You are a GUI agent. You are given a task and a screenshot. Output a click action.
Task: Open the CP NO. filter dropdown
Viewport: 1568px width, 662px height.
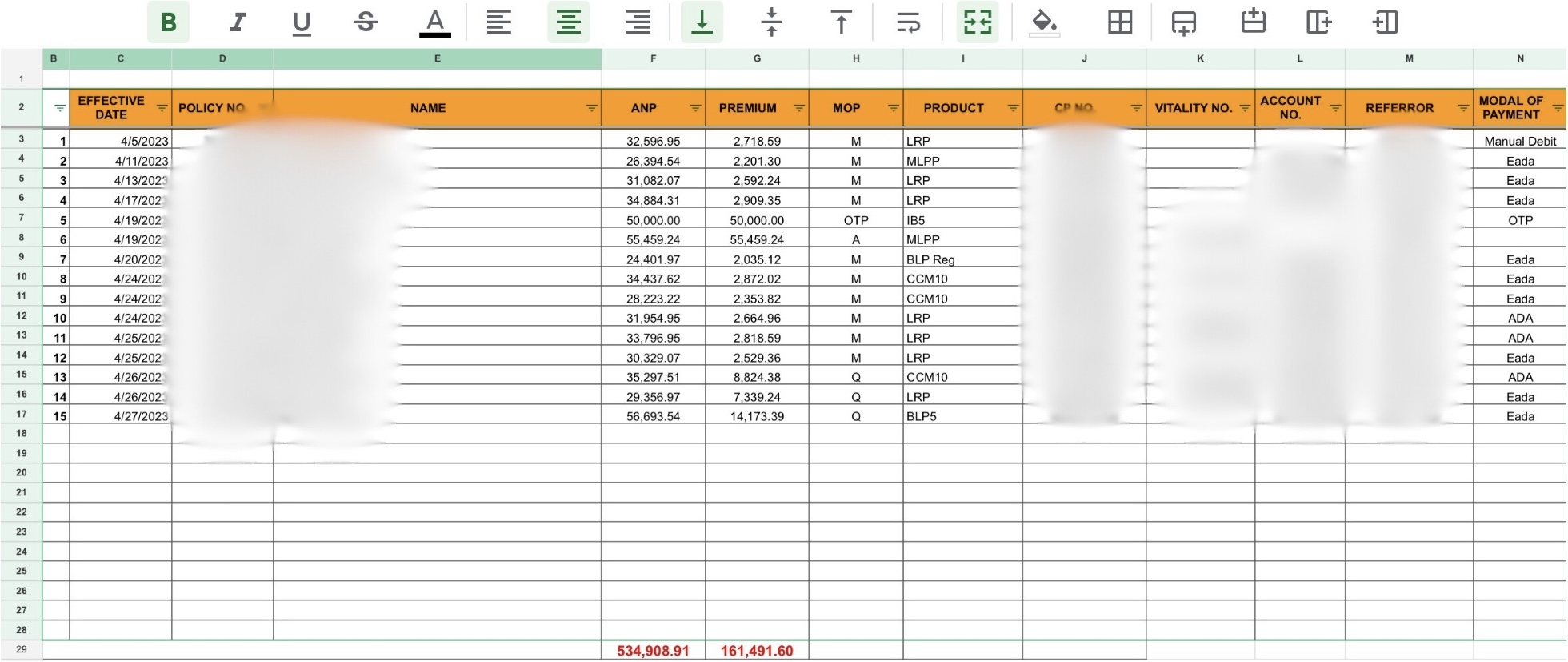[1136, 108]
